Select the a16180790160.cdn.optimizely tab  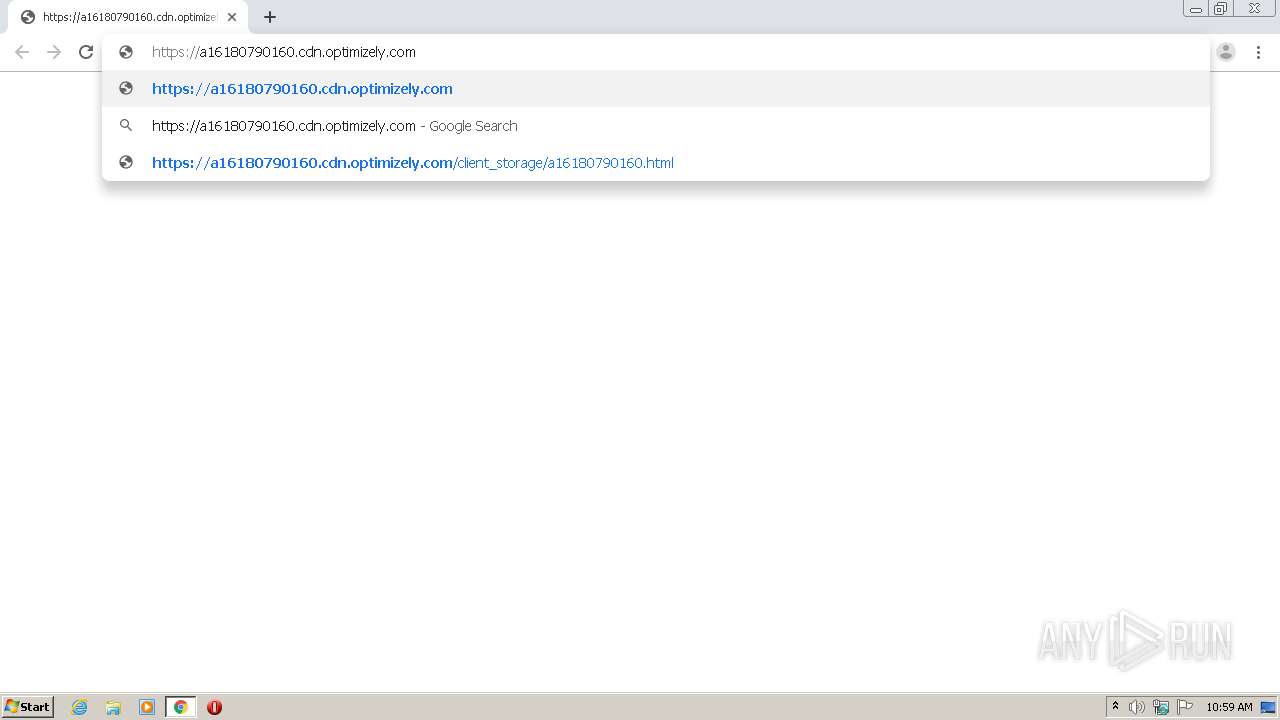128,17
